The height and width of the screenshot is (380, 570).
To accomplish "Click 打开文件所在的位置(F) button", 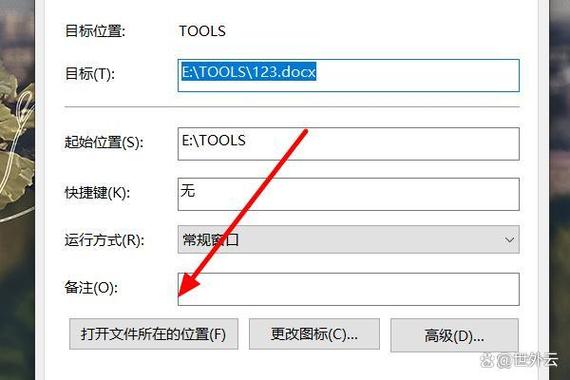I will (x=154, y=334).
